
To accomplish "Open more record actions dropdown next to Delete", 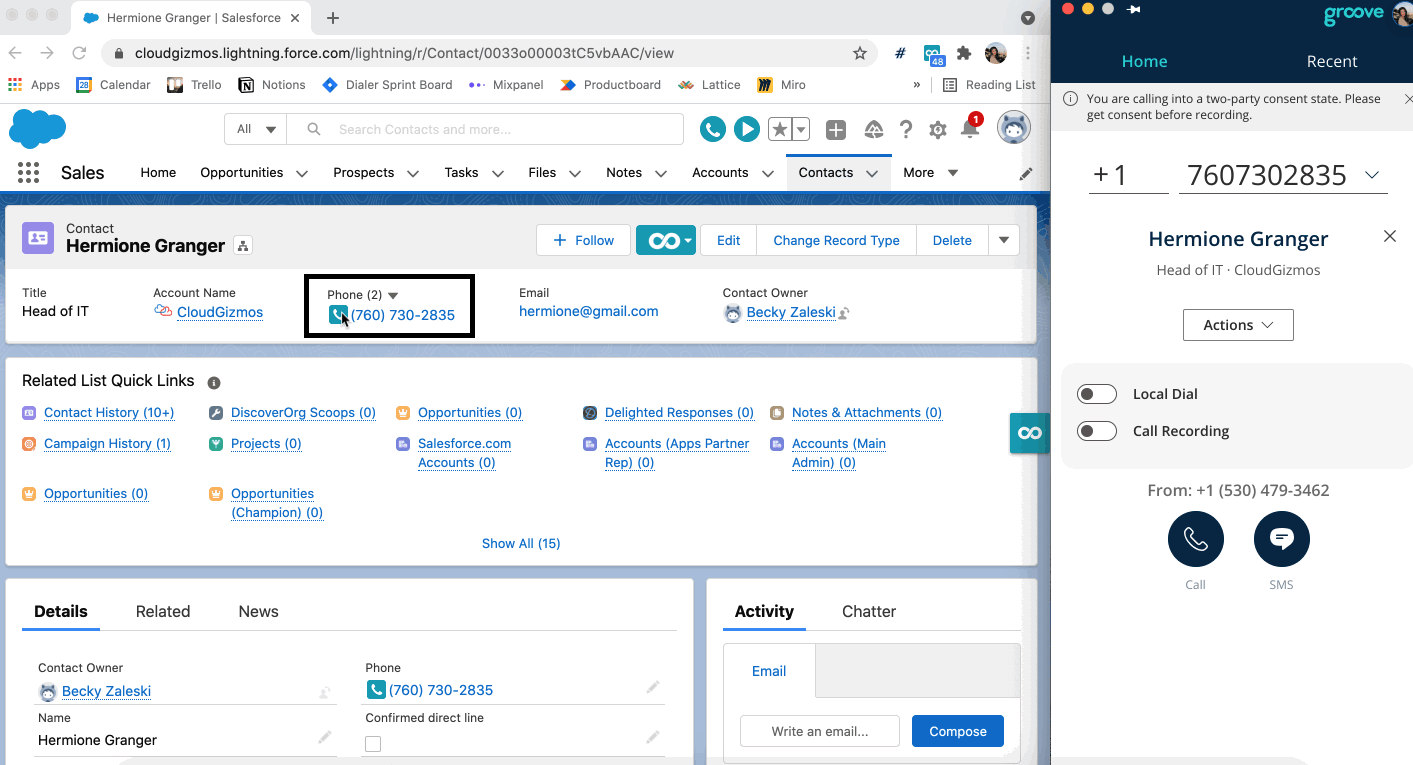I will pos(1004,240).
